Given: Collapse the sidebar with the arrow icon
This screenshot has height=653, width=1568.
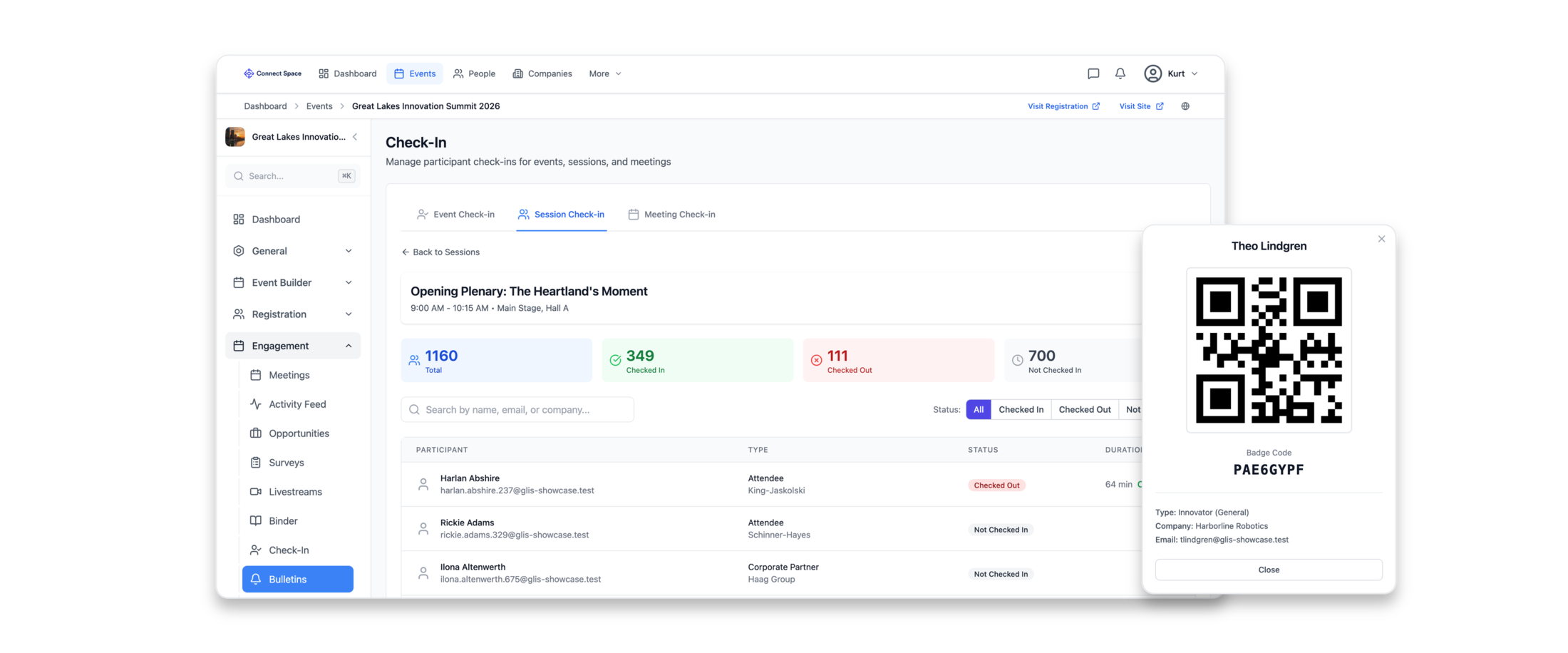Looking at the screenshot, I should click(355, 137).
